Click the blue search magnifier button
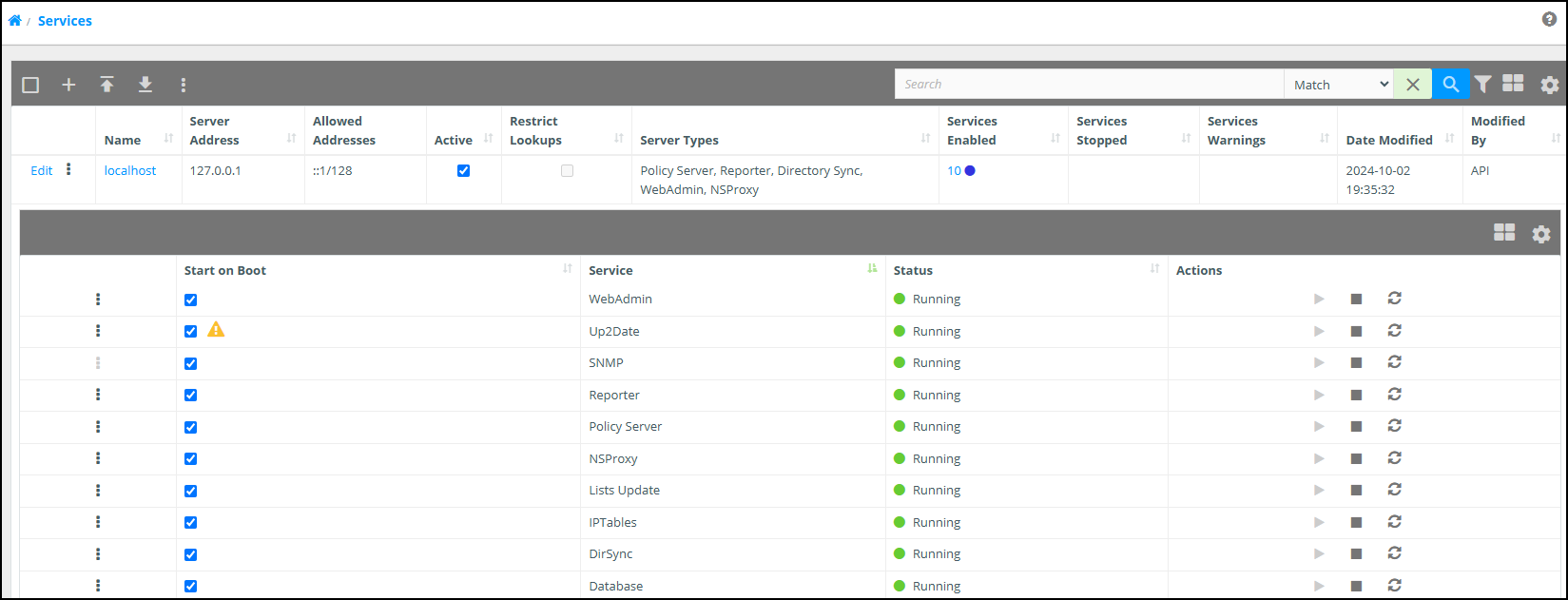The image size is (1568, 600). pos(1450,84)
